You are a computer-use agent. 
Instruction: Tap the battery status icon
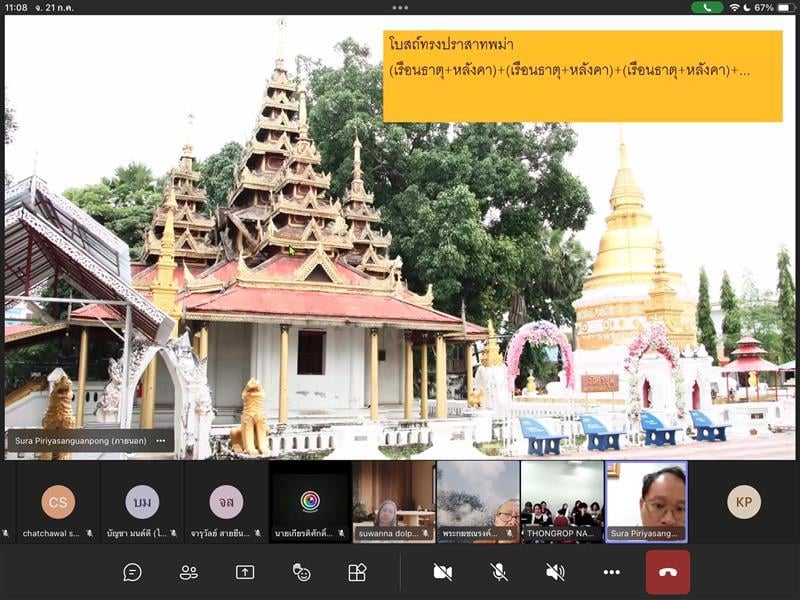pyautogui.click(x=783, y=7)
